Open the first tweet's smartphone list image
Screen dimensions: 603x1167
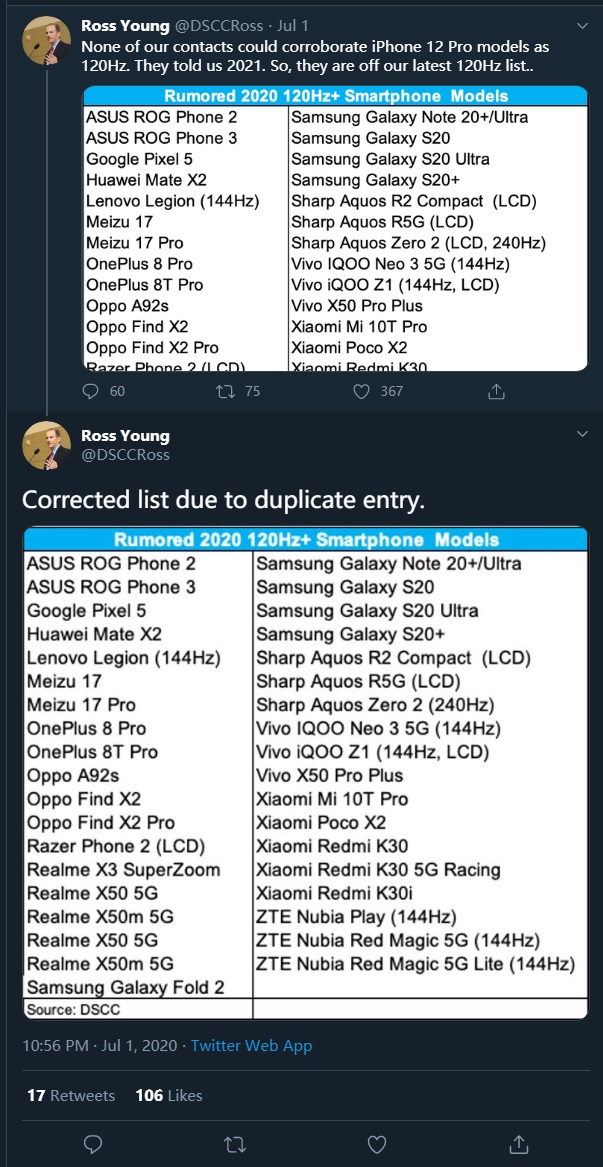pos(335,228)
